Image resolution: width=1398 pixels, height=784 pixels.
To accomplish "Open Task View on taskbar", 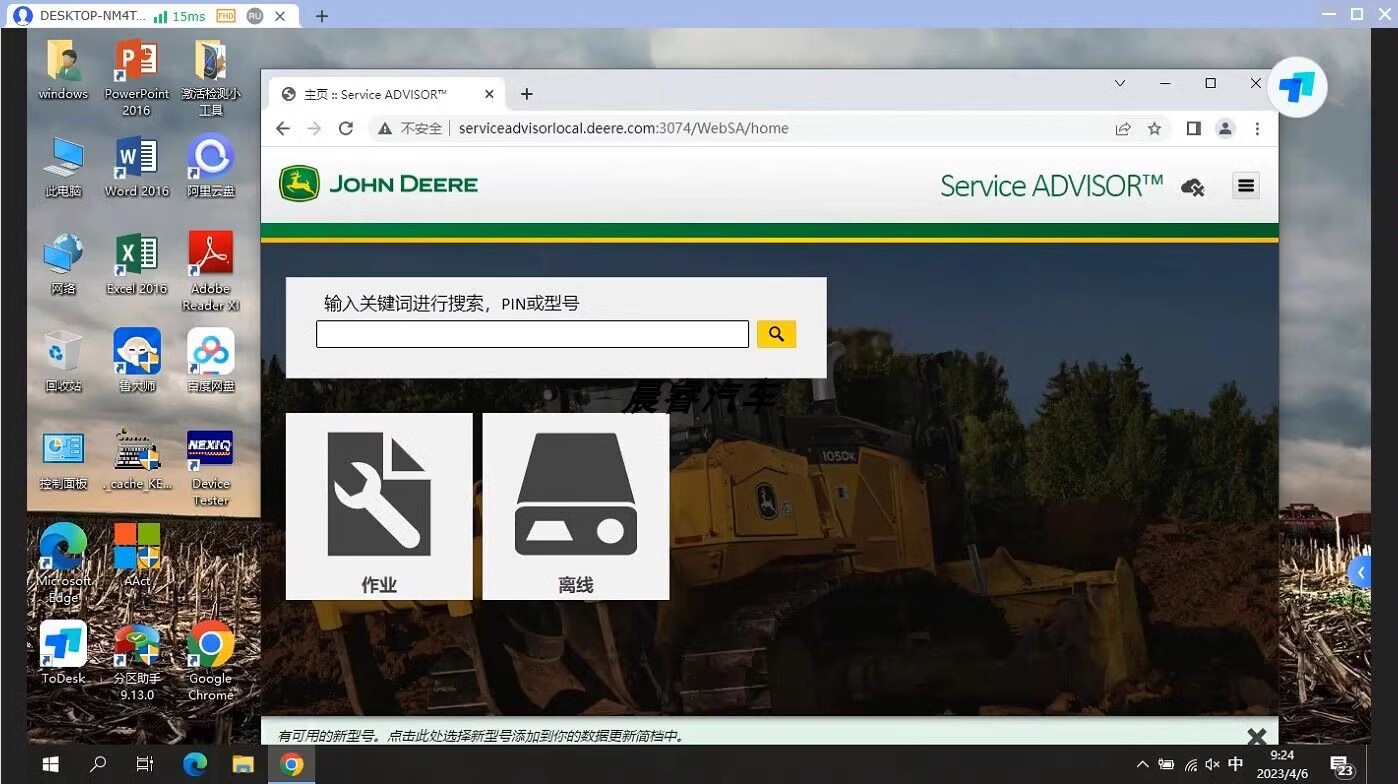I will [x=145, y=765].
